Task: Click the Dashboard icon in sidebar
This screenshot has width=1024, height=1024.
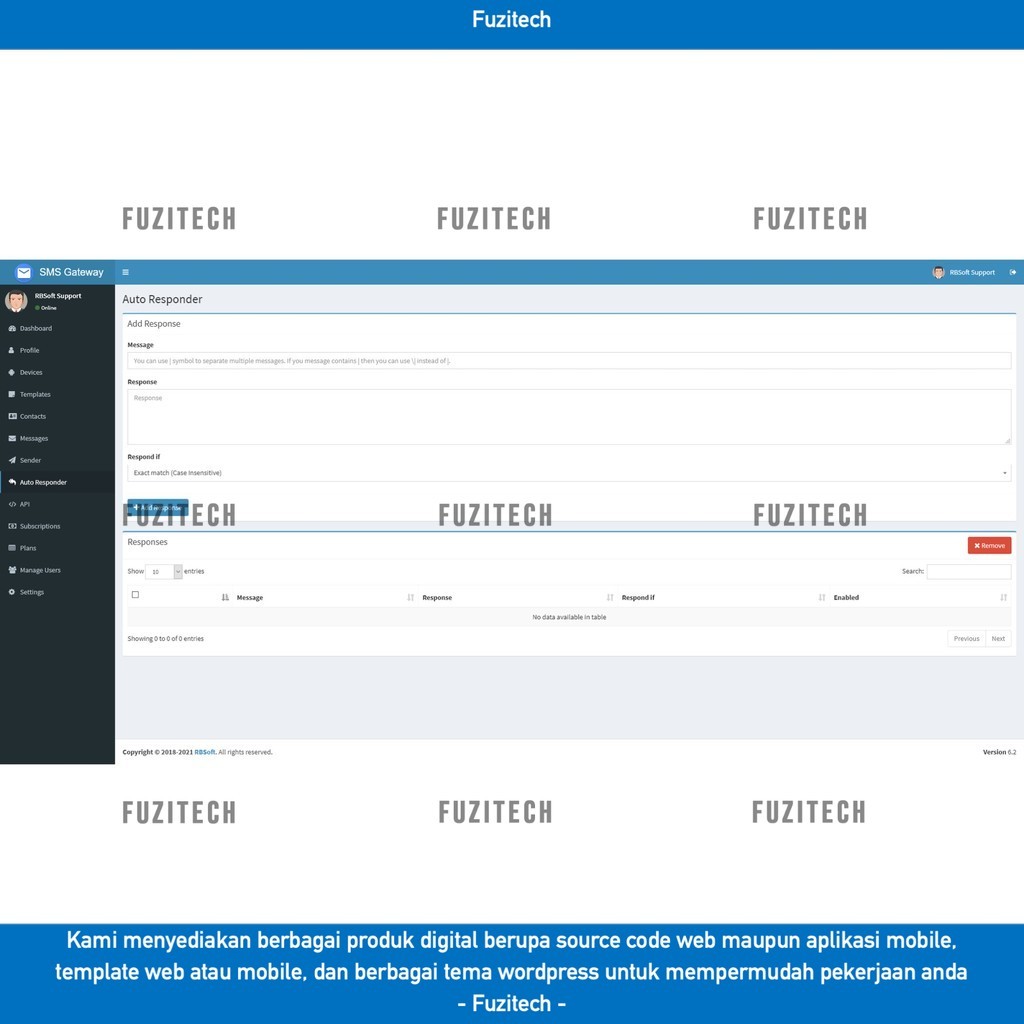Action: point(12,328)
